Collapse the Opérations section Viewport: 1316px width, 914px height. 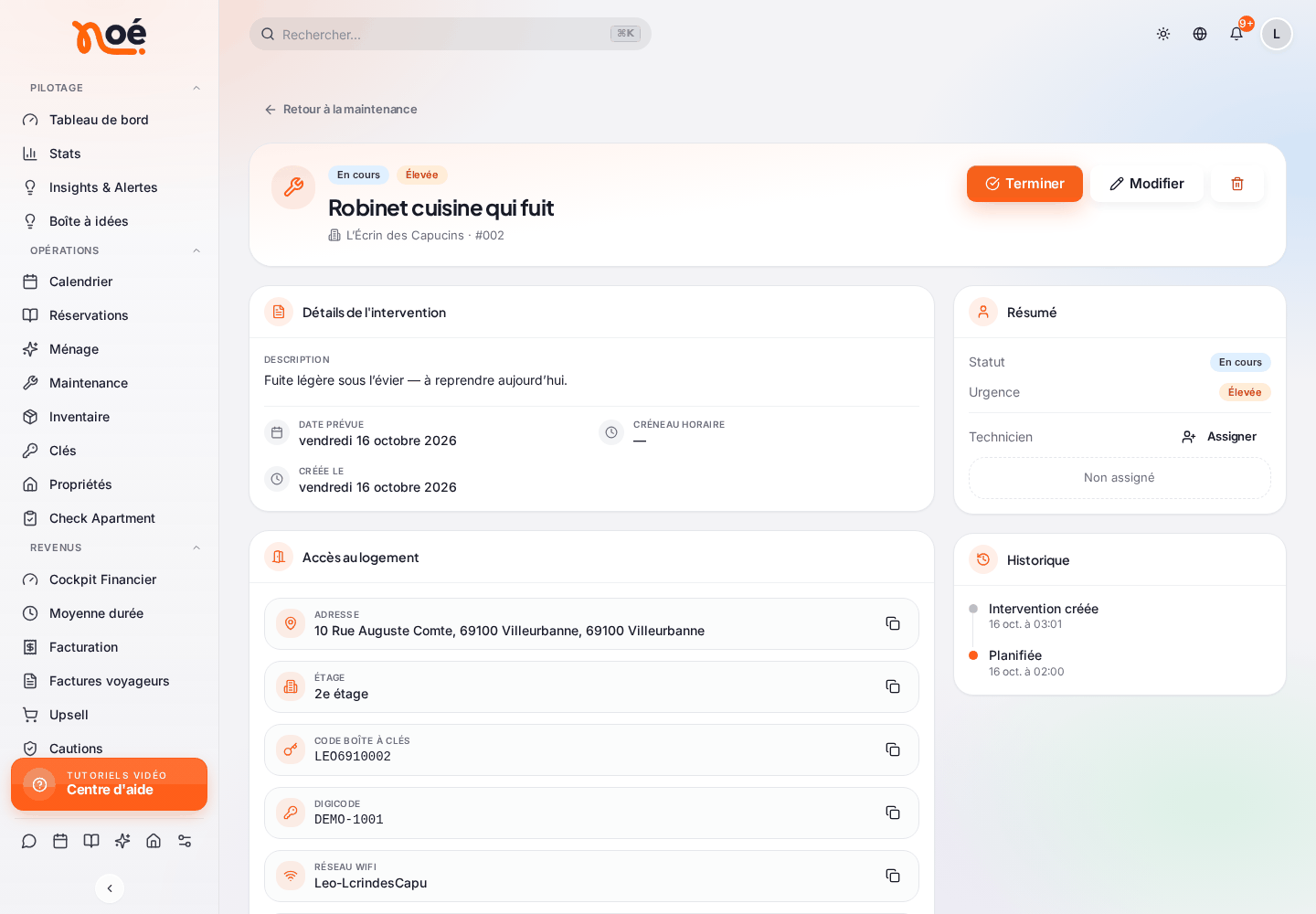[x=196, y=250]
